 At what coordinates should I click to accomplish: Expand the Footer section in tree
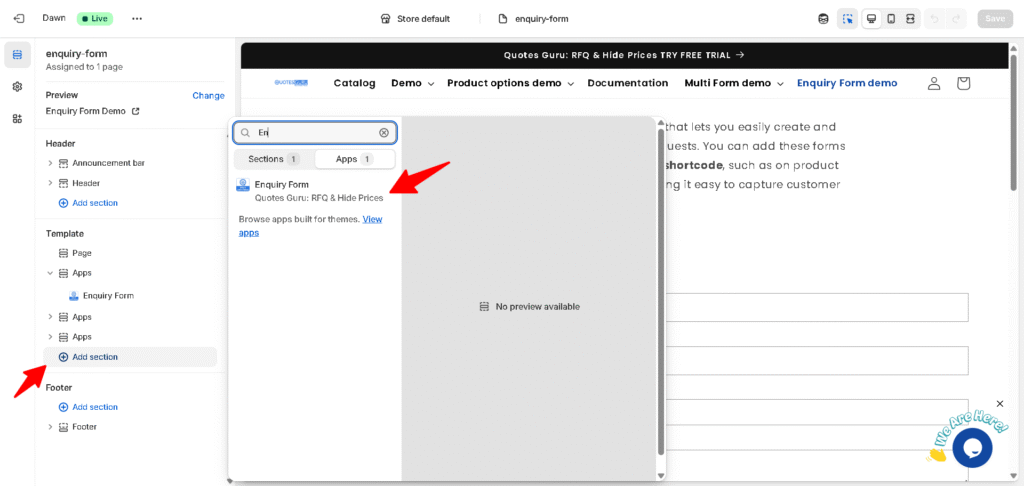pos(50,427)
